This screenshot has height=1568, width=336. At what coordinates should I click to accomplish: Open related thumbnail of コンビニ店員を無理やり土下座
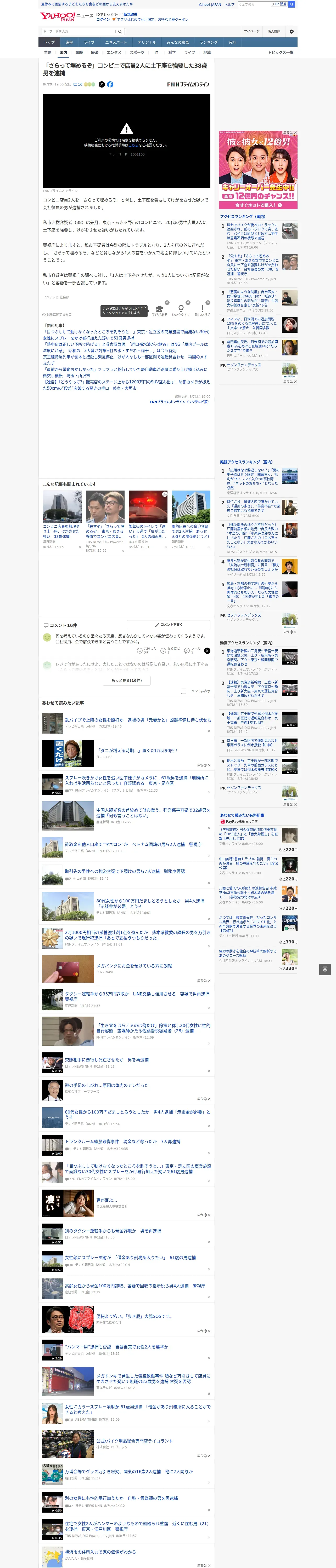tap(62, 506)
